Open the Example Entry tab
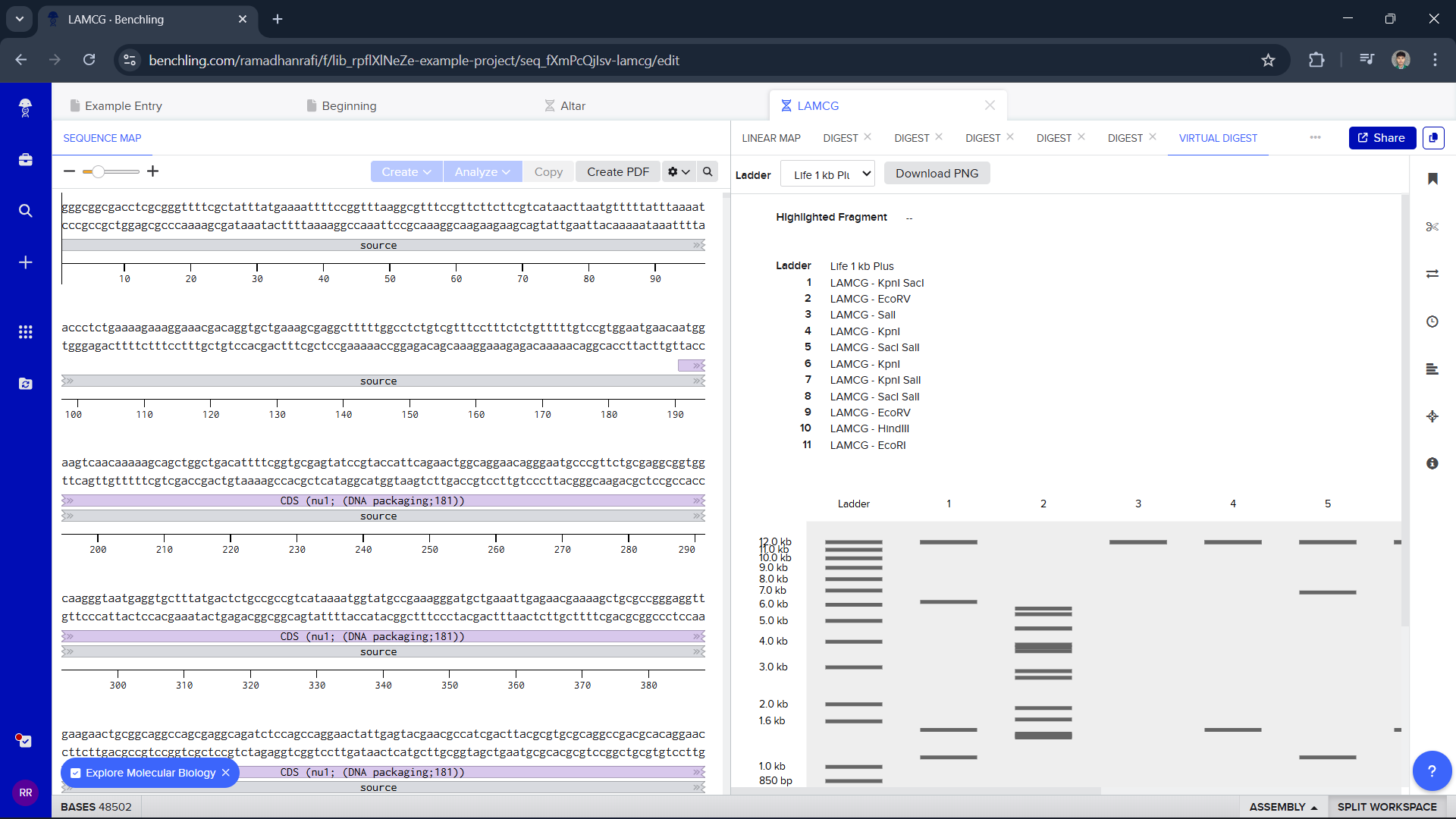This screenshot has height=819, width=1456. pyautogui.click(x=123, y=106)
